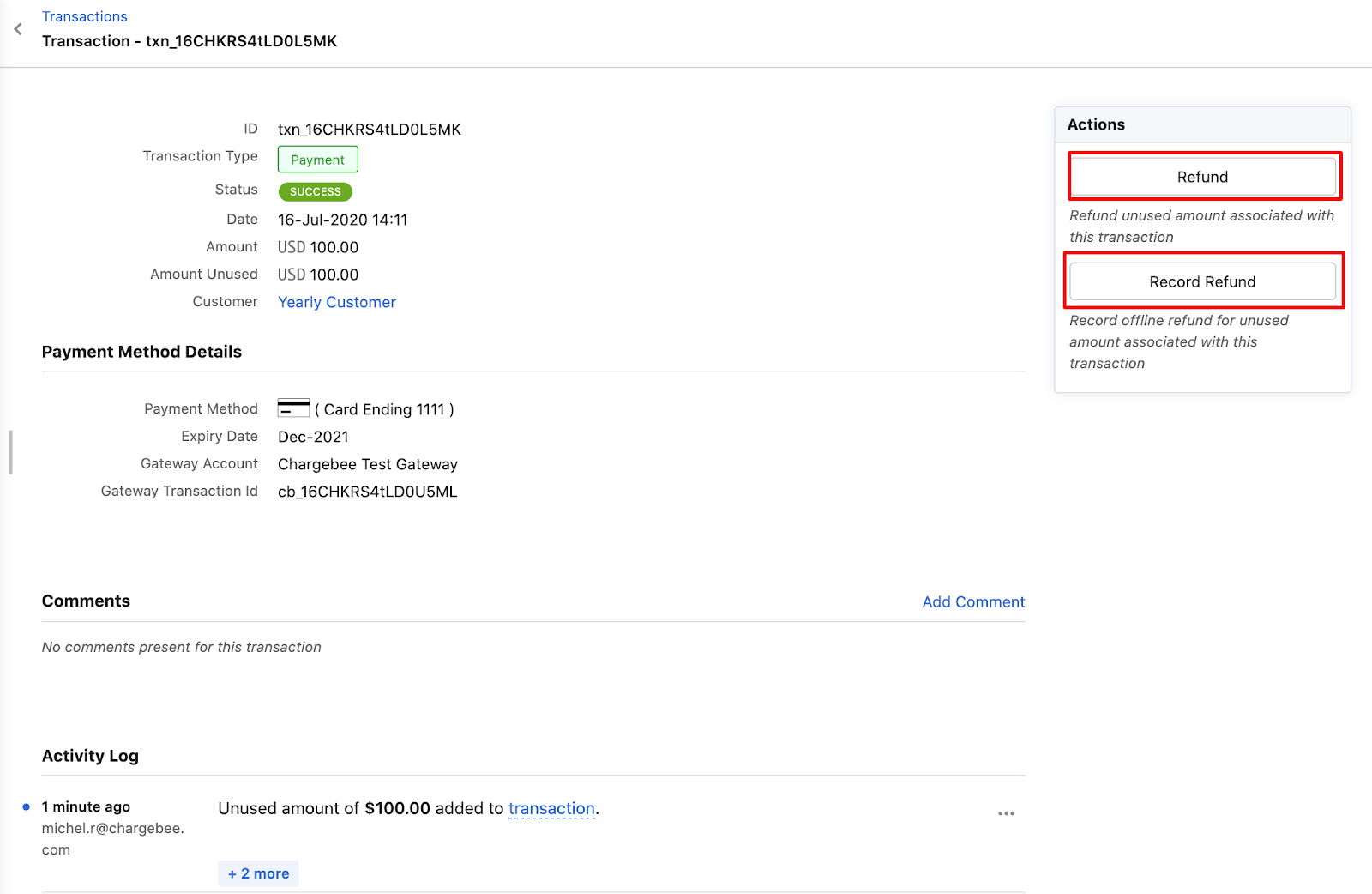Expand the '+ 2 more' activity entries
The height and width of the screenshot is (894, 1372).
click(x=258, y=873)
